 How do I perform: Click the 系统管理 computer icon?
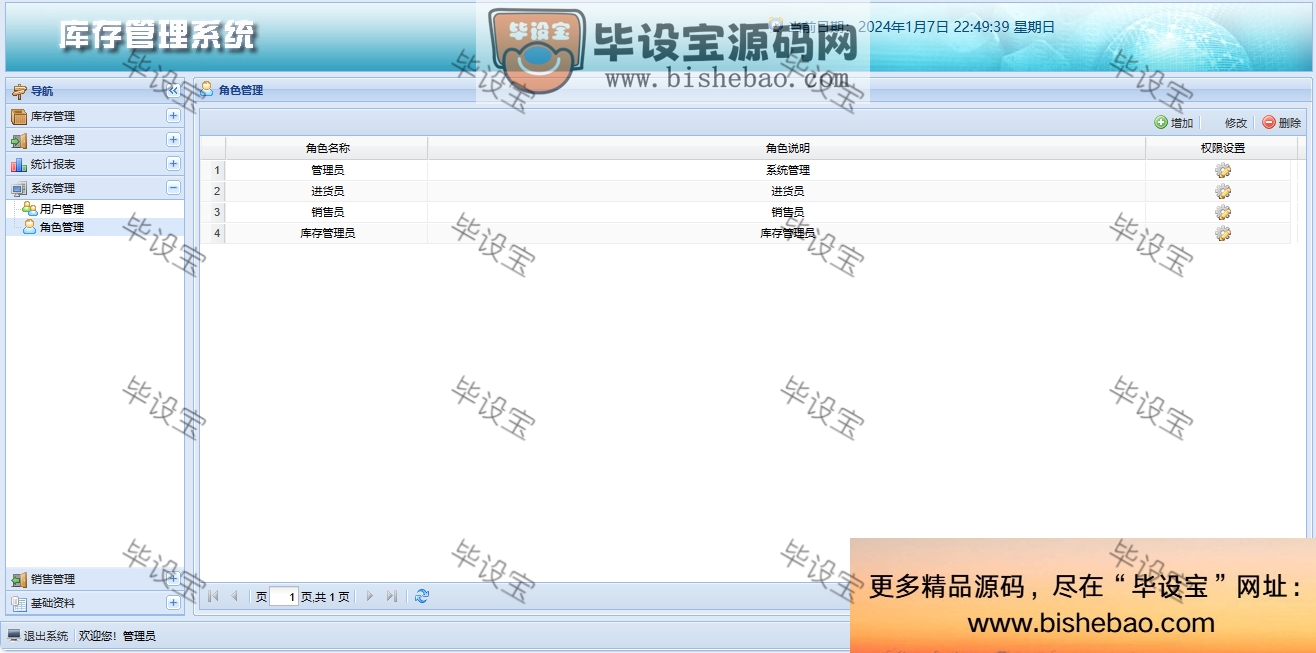19,188
